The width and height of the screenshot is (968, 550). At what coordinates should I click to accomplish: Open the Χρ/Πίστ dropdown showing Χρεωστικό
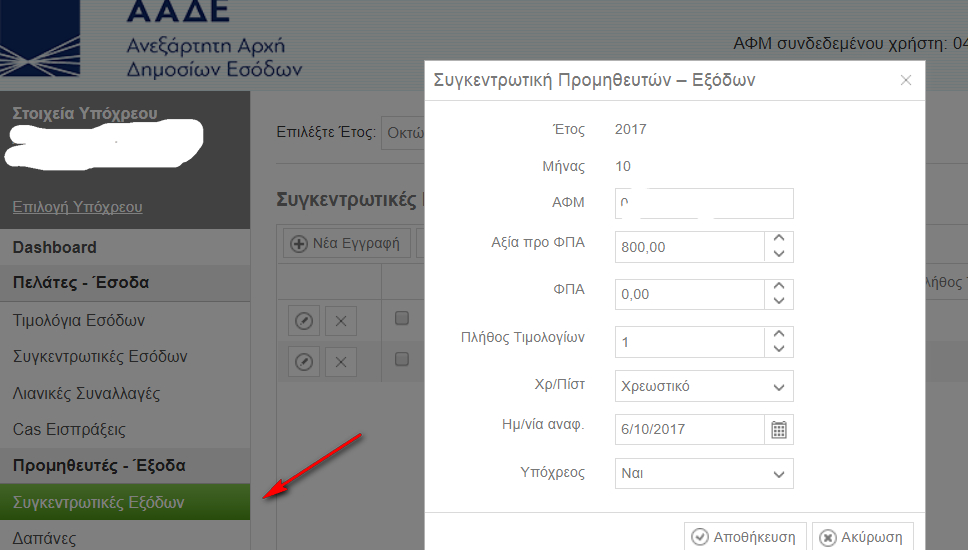point(704,386)
